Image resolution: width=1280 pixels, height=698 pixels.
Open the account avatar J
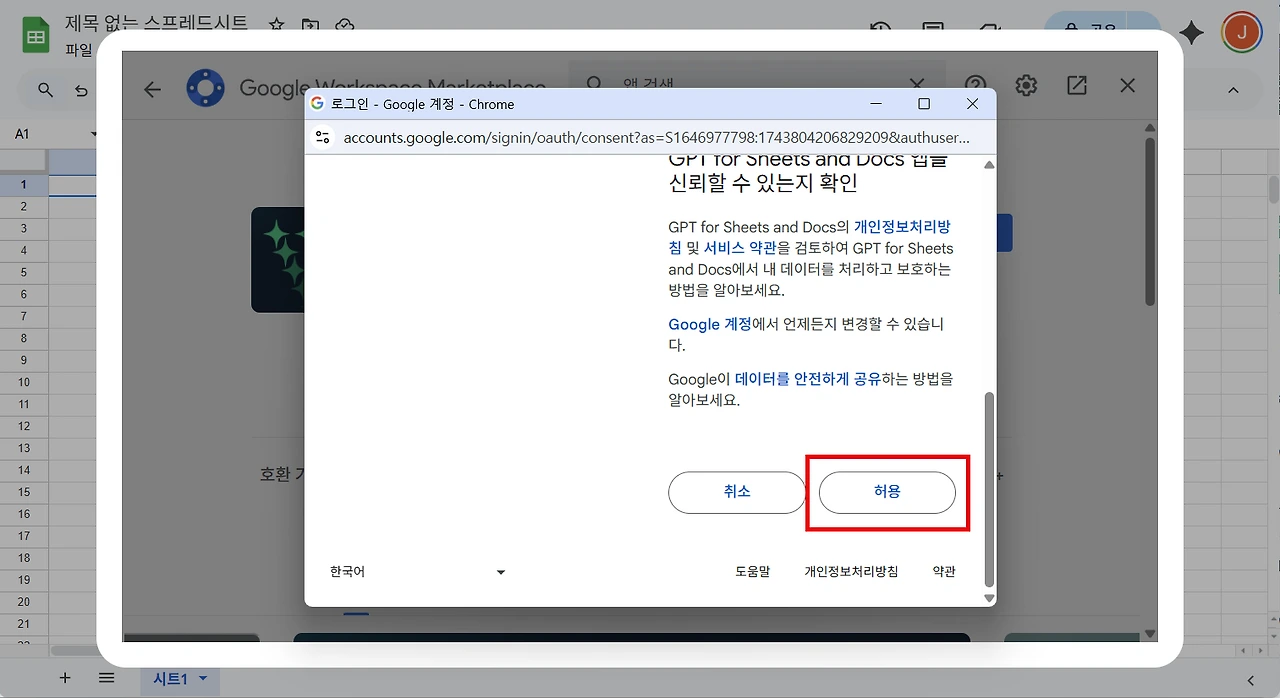pos(1241,32)
